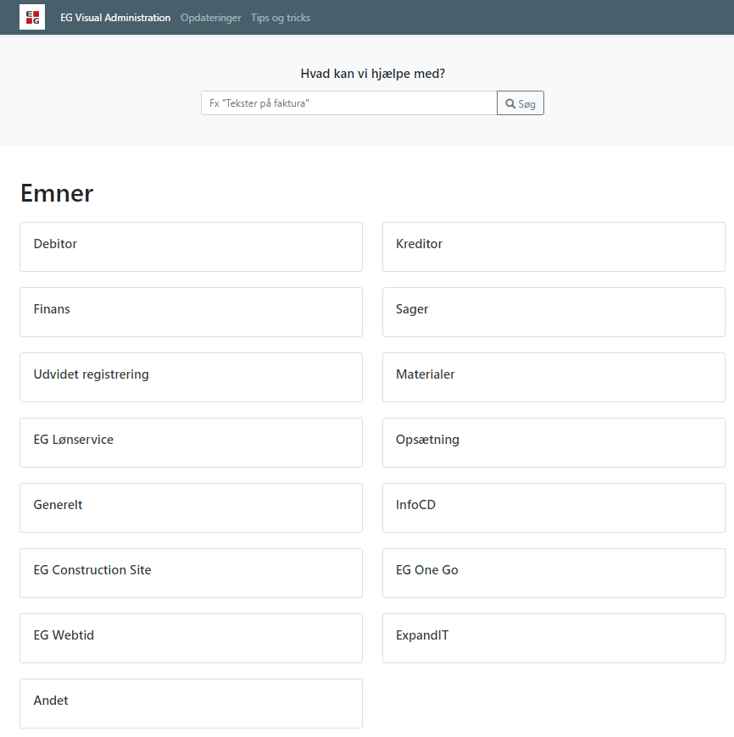
Task: Select the ExpandIT topic card
Action: [553, 637]
